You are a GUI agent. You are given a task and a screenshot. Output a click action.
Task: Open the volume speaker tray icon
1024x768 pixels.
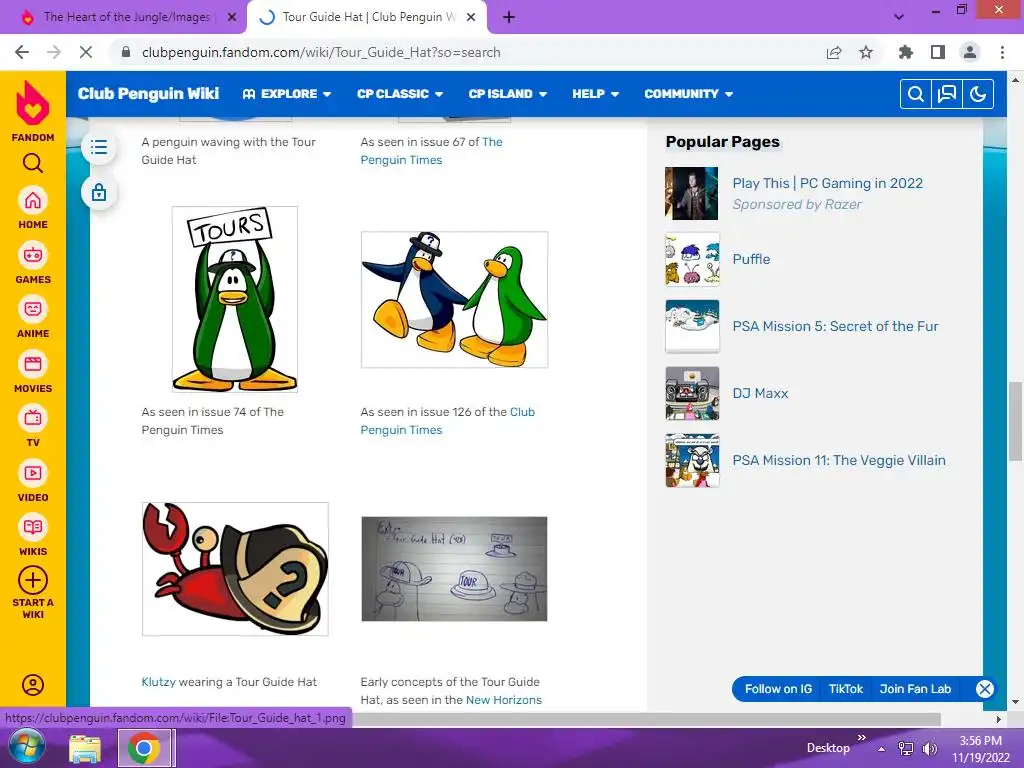pyautogui.click(x=929, y=749)
